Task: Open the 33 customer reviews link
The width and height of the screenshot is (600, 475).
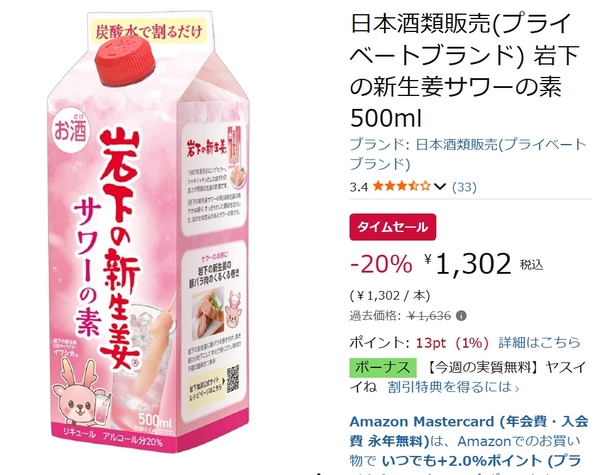Action: click(464, 187)
